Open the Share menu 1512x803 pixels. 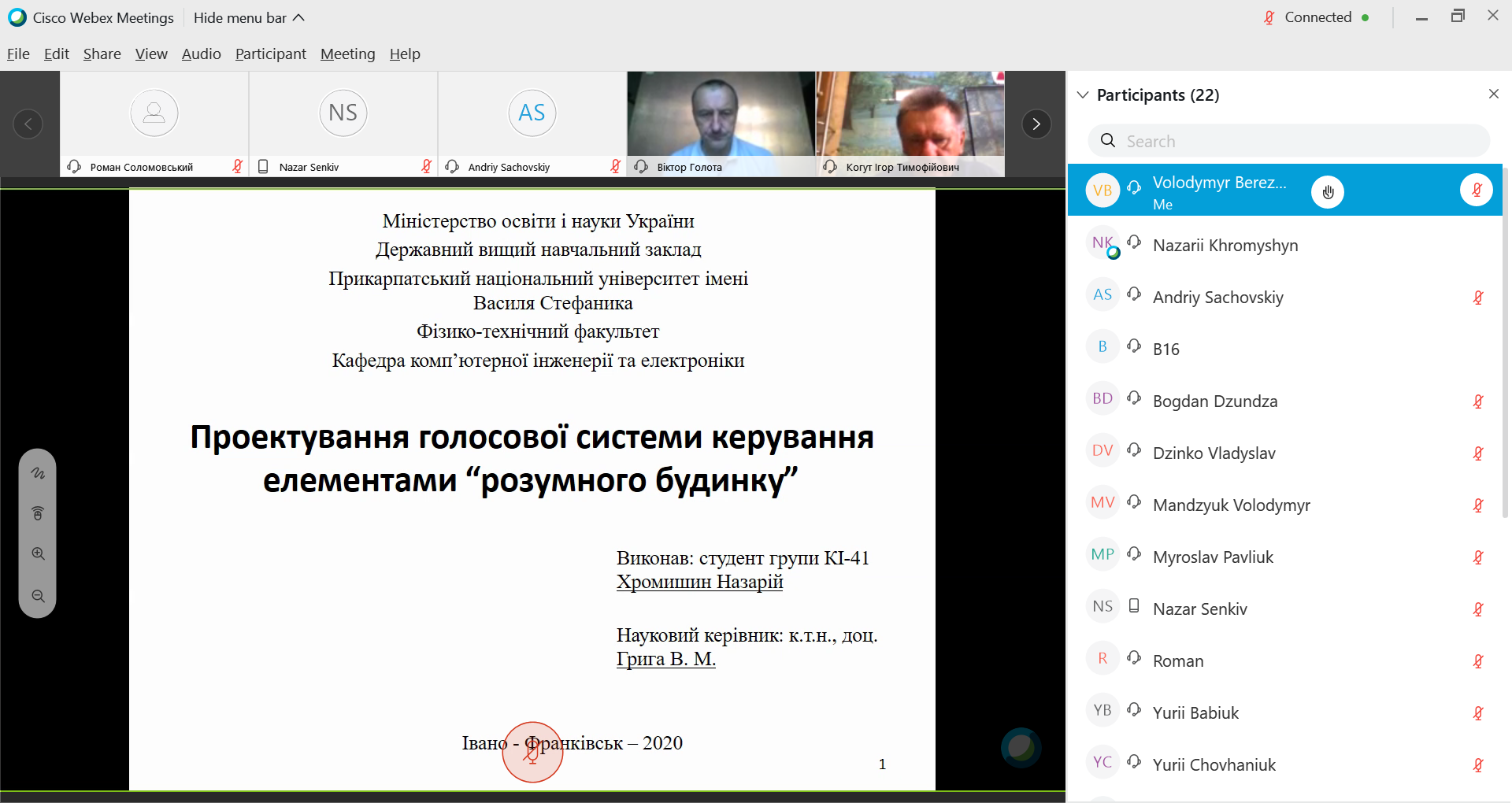(102, 54)
